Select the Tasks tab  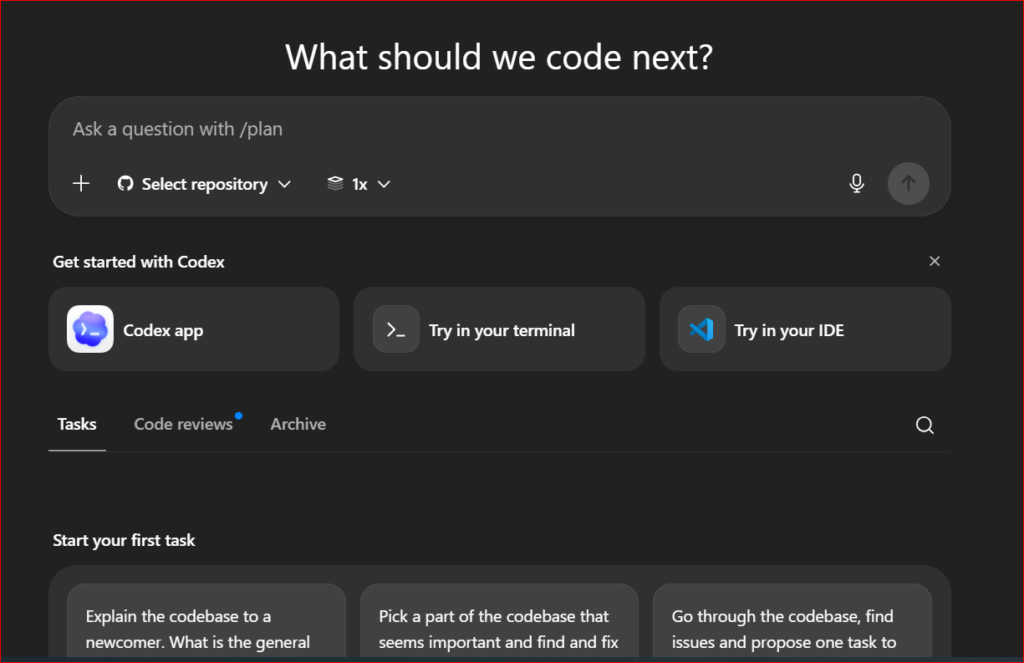coord(77,424)
